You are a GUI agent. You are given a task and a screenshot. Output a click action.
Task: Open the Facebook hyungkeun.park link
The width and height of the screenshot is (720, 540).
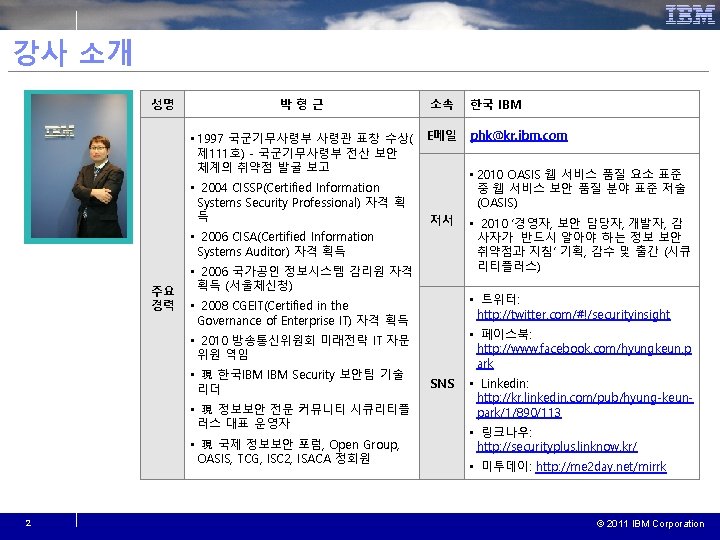584,356
